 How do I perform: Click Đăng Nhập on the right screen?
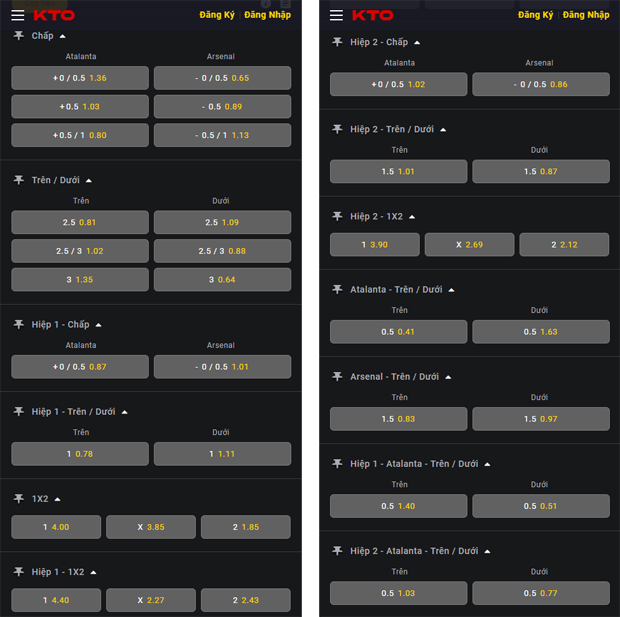585,15
